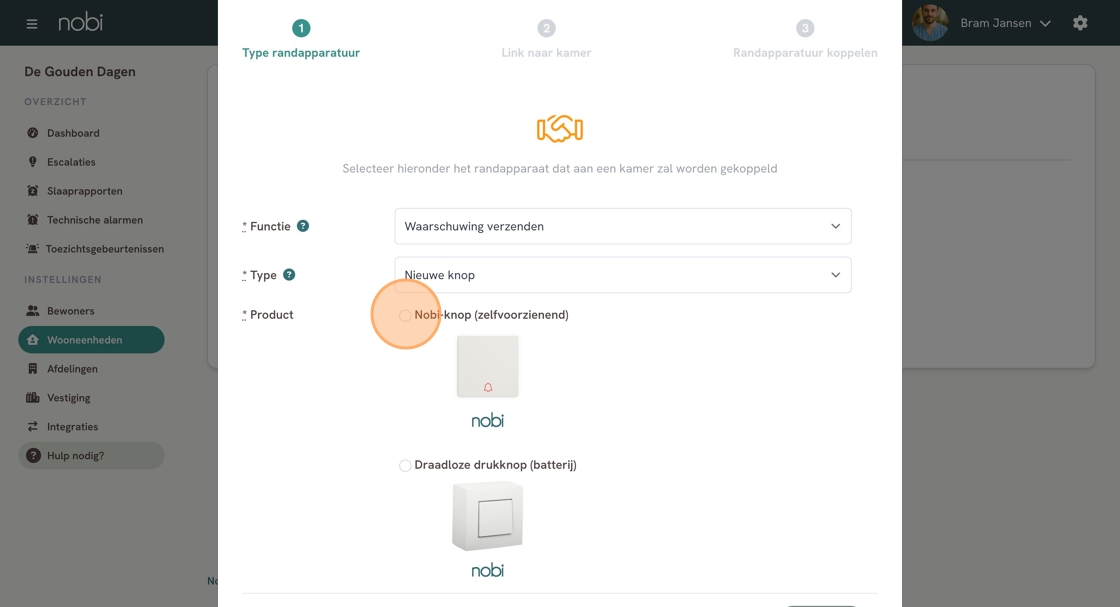Screen dimensions: 1120x607
Task: Click the Dashboard gauge icon in sidebar
Action: 33,133
